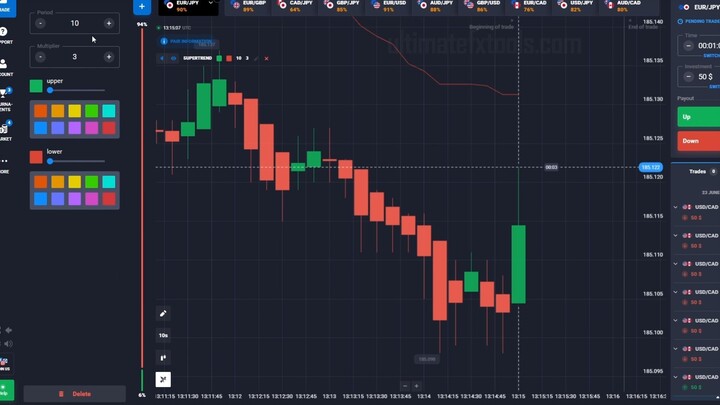This screenshot has height=405, width=720.
Task: Pick blue swatch in the upper palette
Action: click(x=40, y=128)
